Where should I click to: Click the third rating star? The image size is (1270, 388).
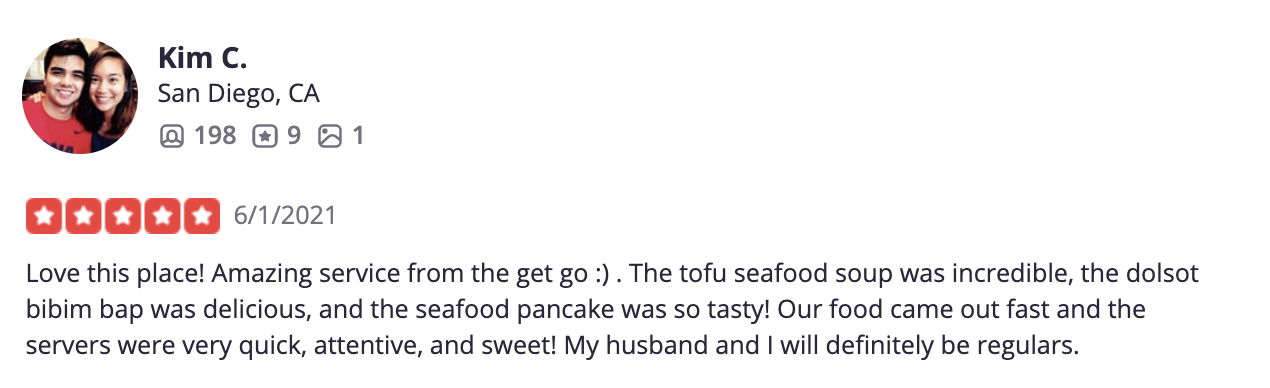pyautogui.click(x=123, y=216)
